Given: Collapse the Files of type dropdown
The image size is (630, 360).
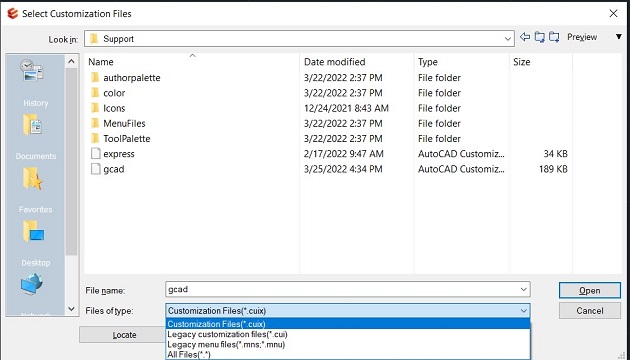Looking at the screenshot, I should pos(524,311).
